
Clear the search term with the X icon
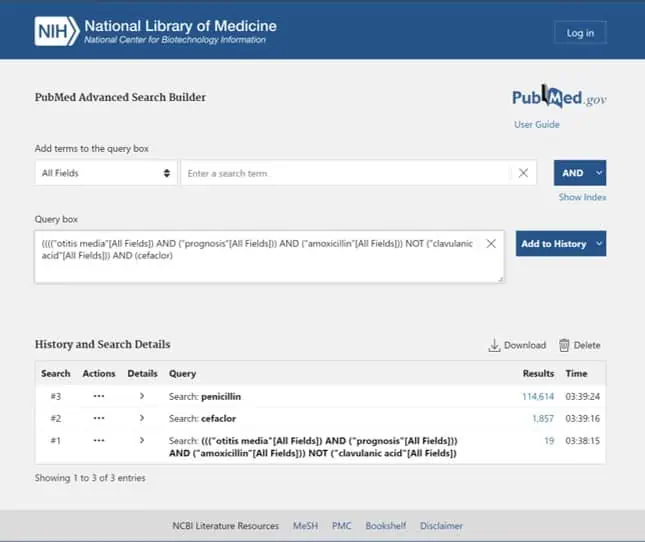point(523,173)
